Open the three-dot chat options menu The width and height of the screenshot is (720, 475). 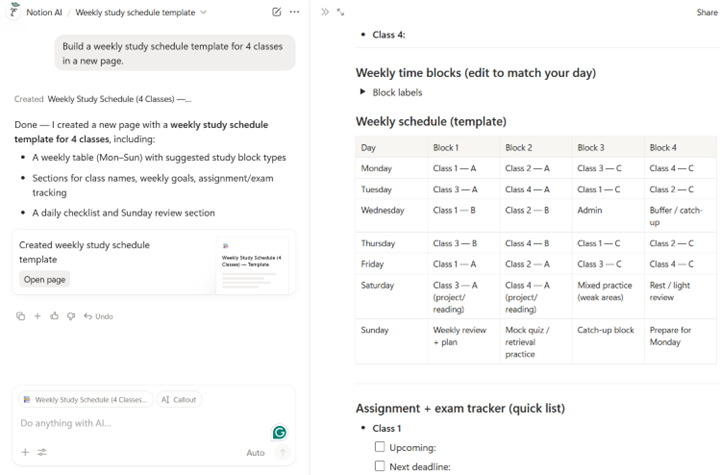(294, 12)
